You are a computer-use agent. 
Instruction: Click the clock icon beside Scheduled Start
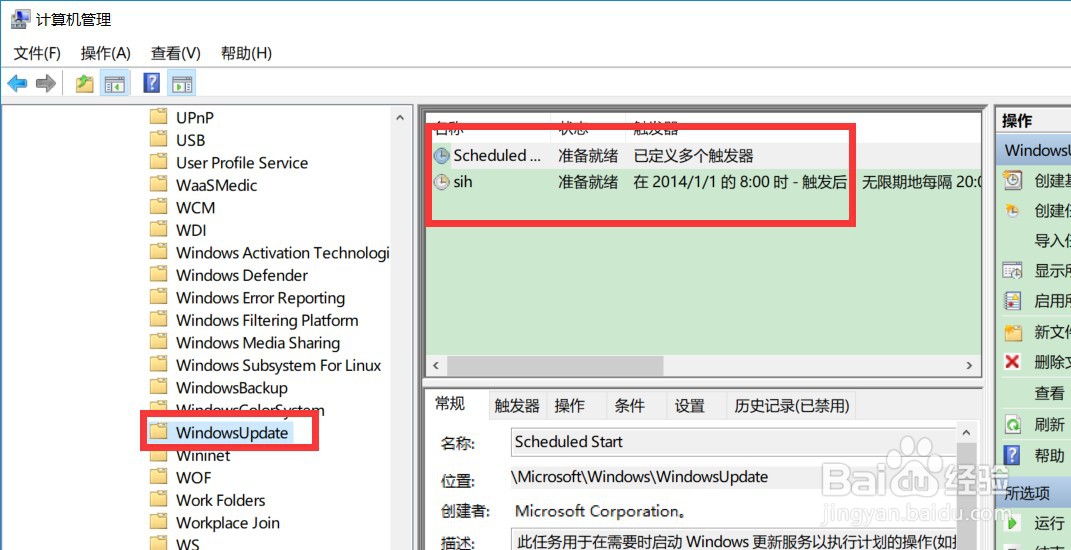point(442,156)
